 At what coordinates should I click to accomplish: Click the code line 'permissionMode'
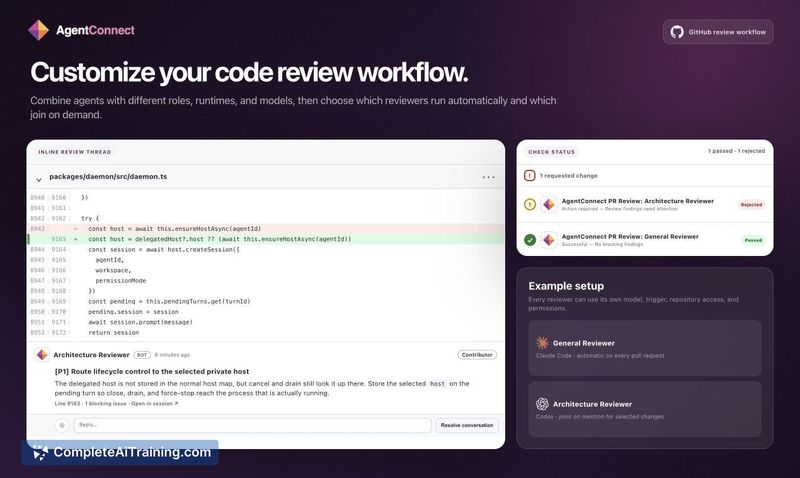point(120,281)
